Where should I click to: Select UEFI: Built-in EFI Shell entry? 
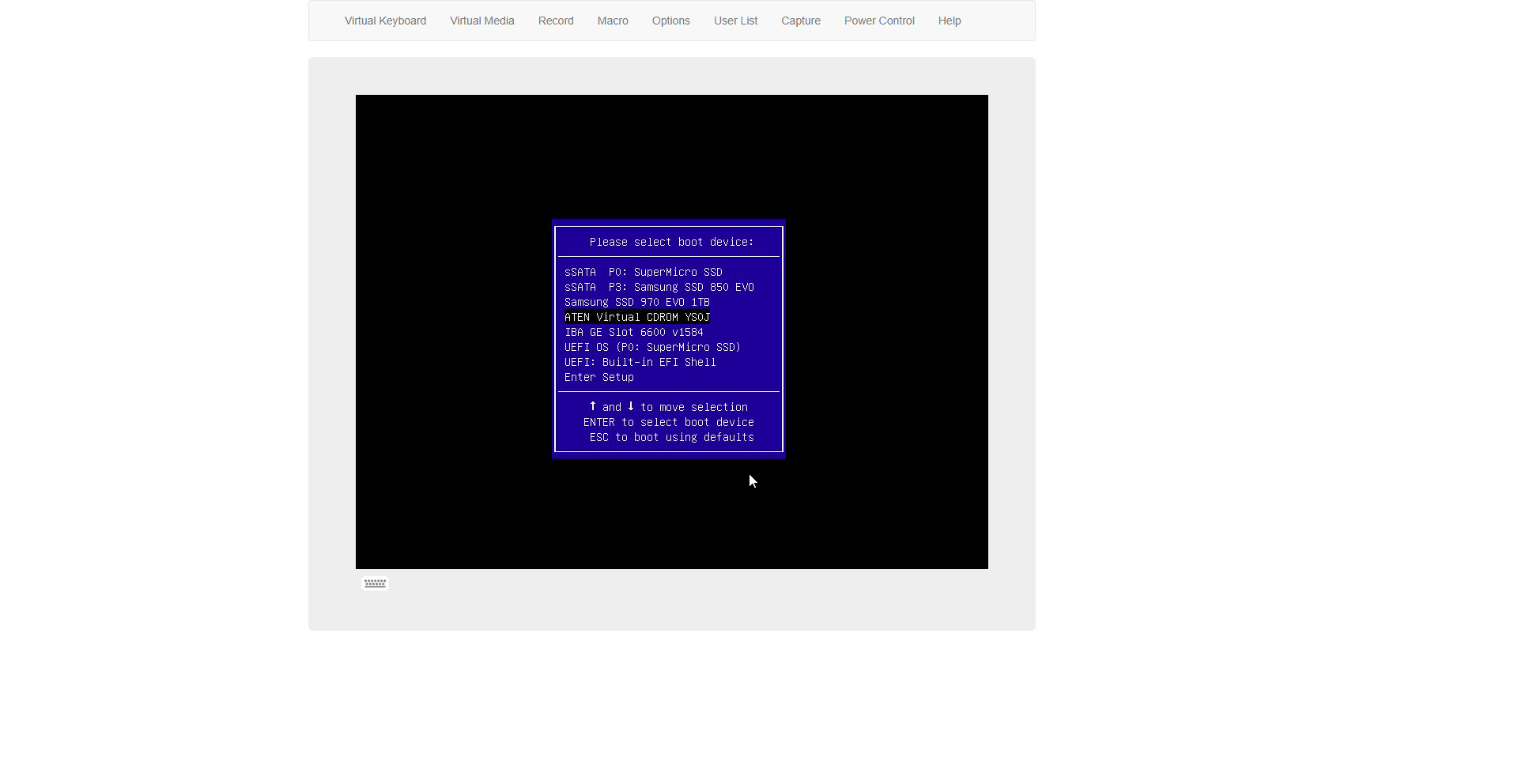pyautogui.click(x=640, y=362)
